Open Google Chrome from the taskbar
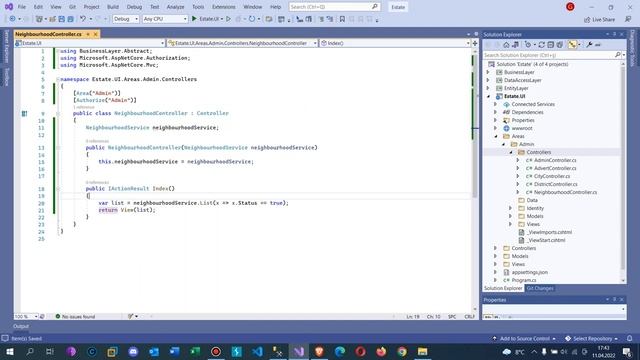This screenshot has width=640, height=360. (x=402, y=351)
